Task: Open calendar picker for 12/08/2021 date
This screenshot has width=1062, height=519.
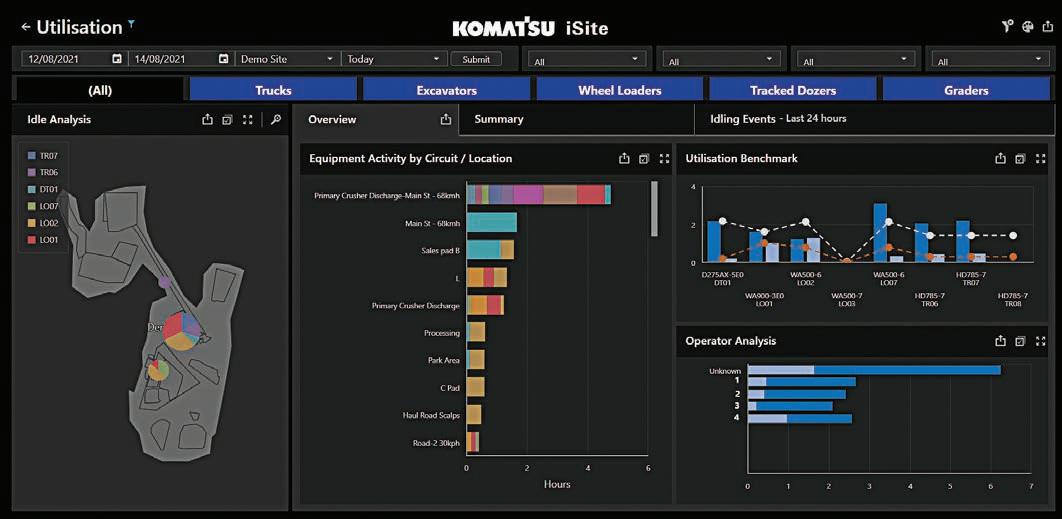Action: (117, 59)
